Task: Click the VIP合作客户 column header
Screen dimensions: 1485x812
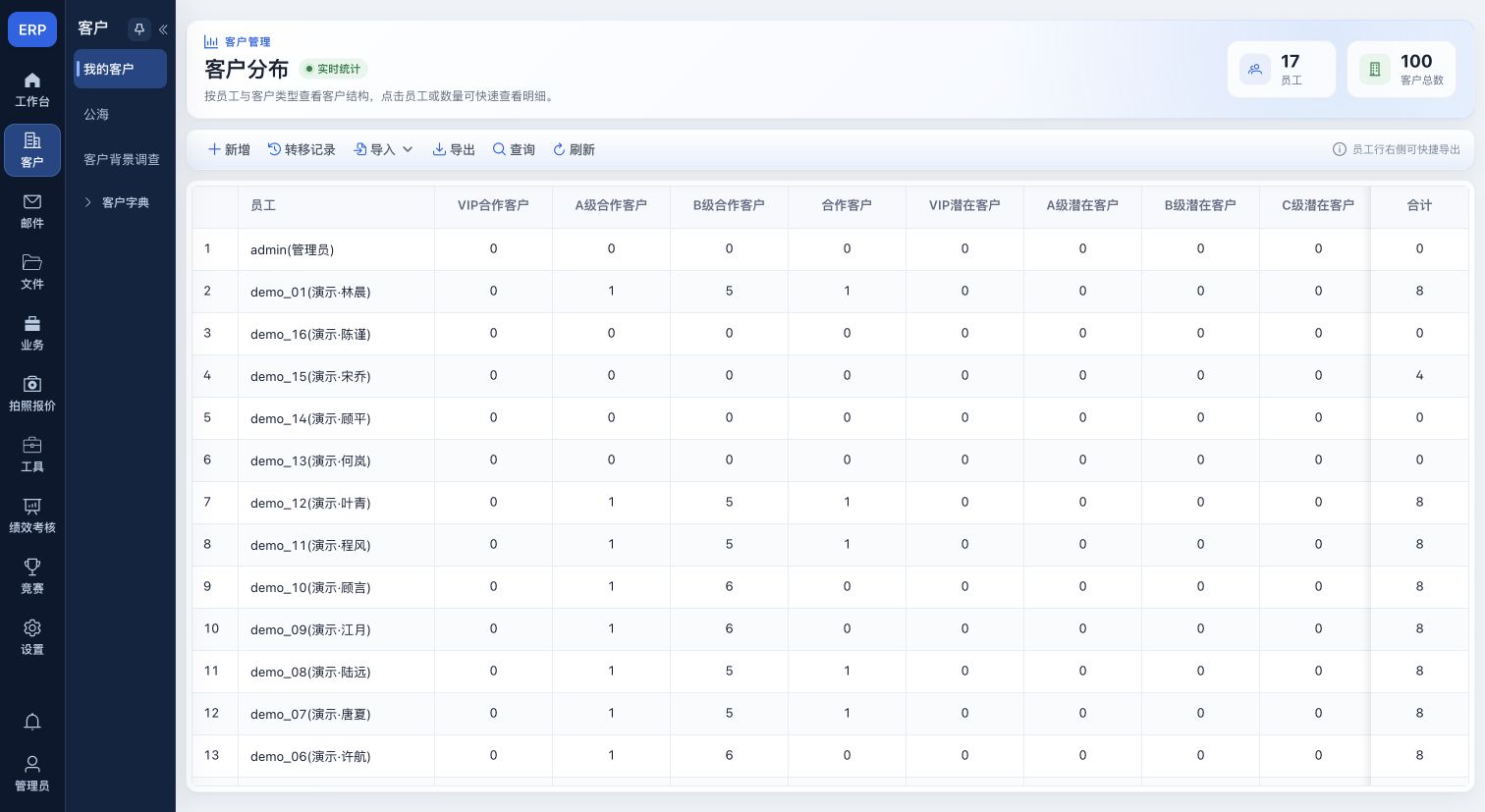Action: click(x=493, y=205)
